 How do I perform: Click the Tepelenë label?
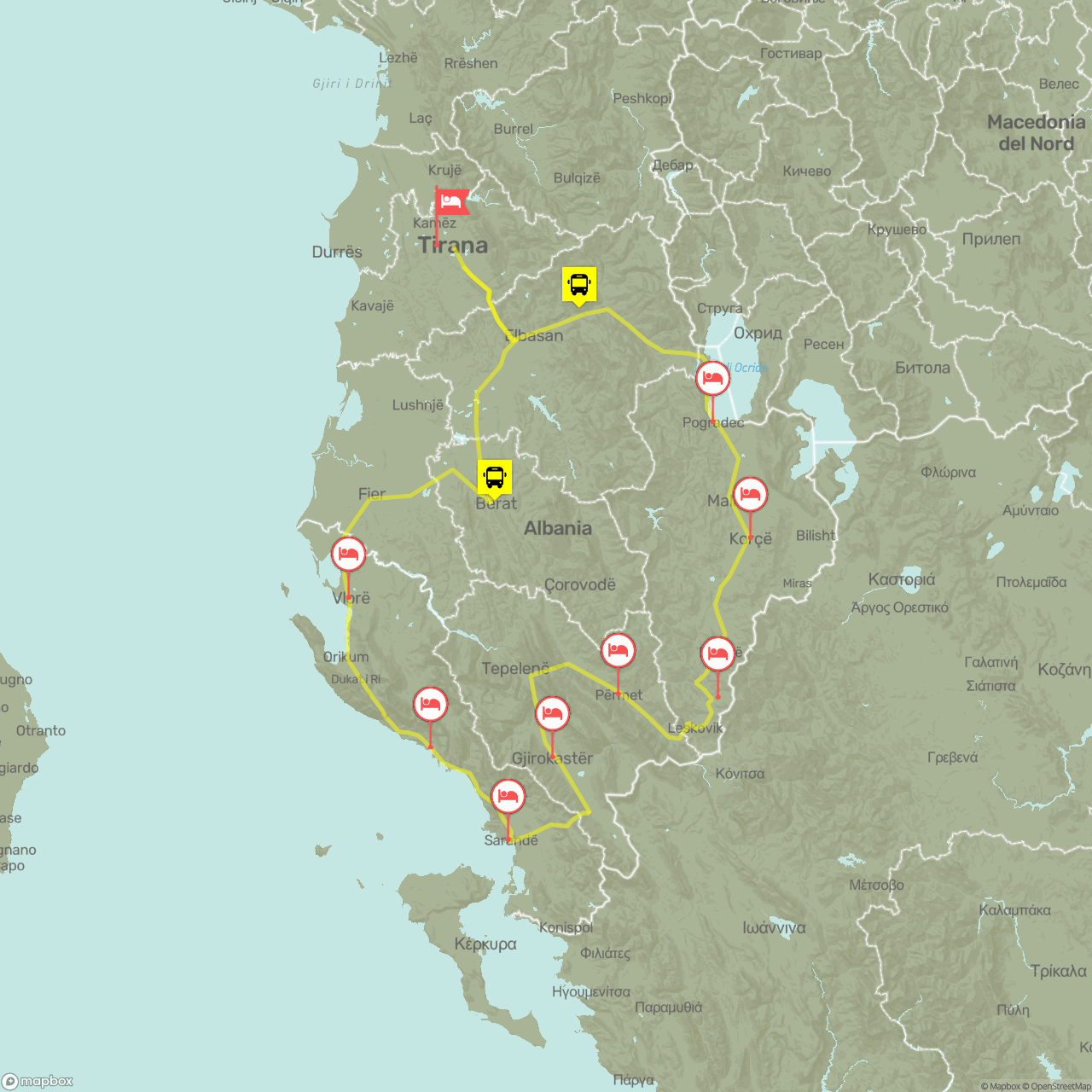click(x=515, y=668)
